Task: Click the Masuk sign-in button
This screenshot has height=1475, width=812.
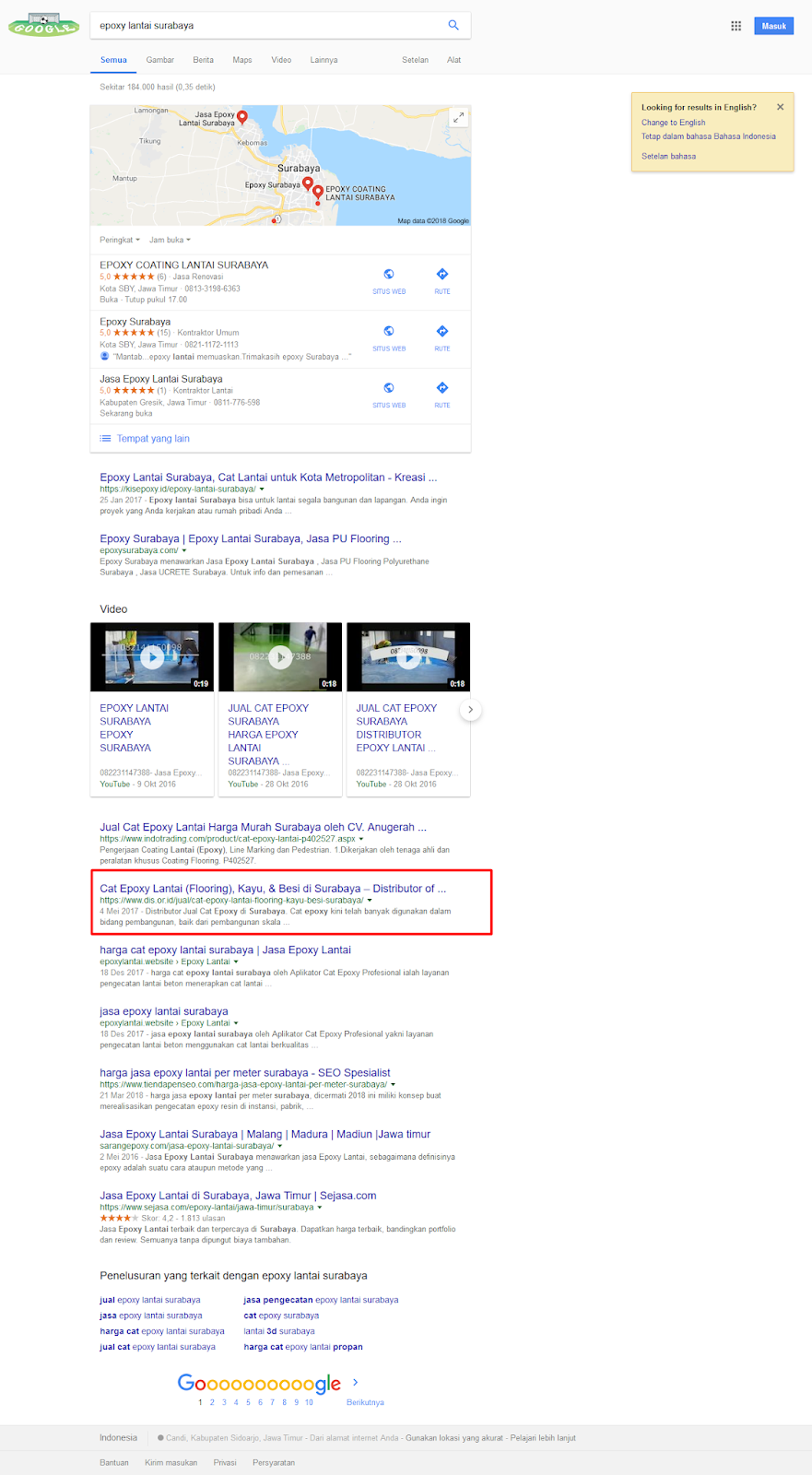Action: coord(774,26)
